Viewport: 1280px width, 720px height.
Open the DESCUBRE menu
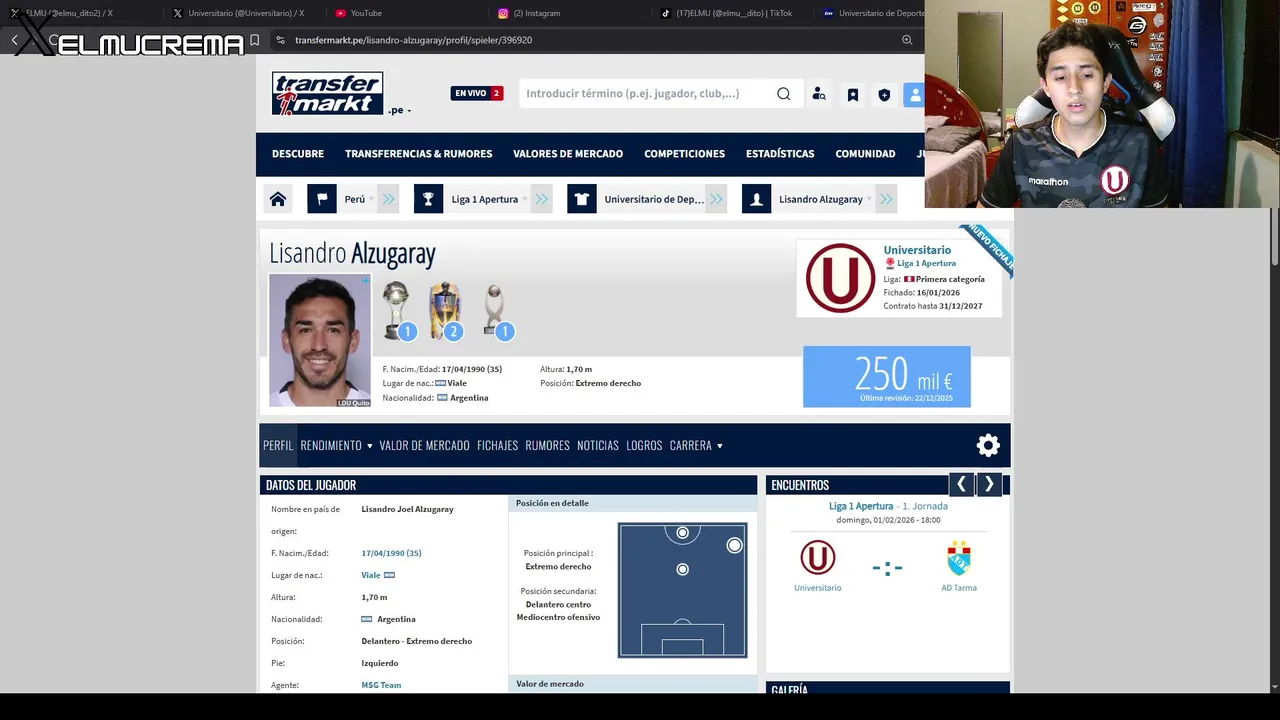point(298,154)
